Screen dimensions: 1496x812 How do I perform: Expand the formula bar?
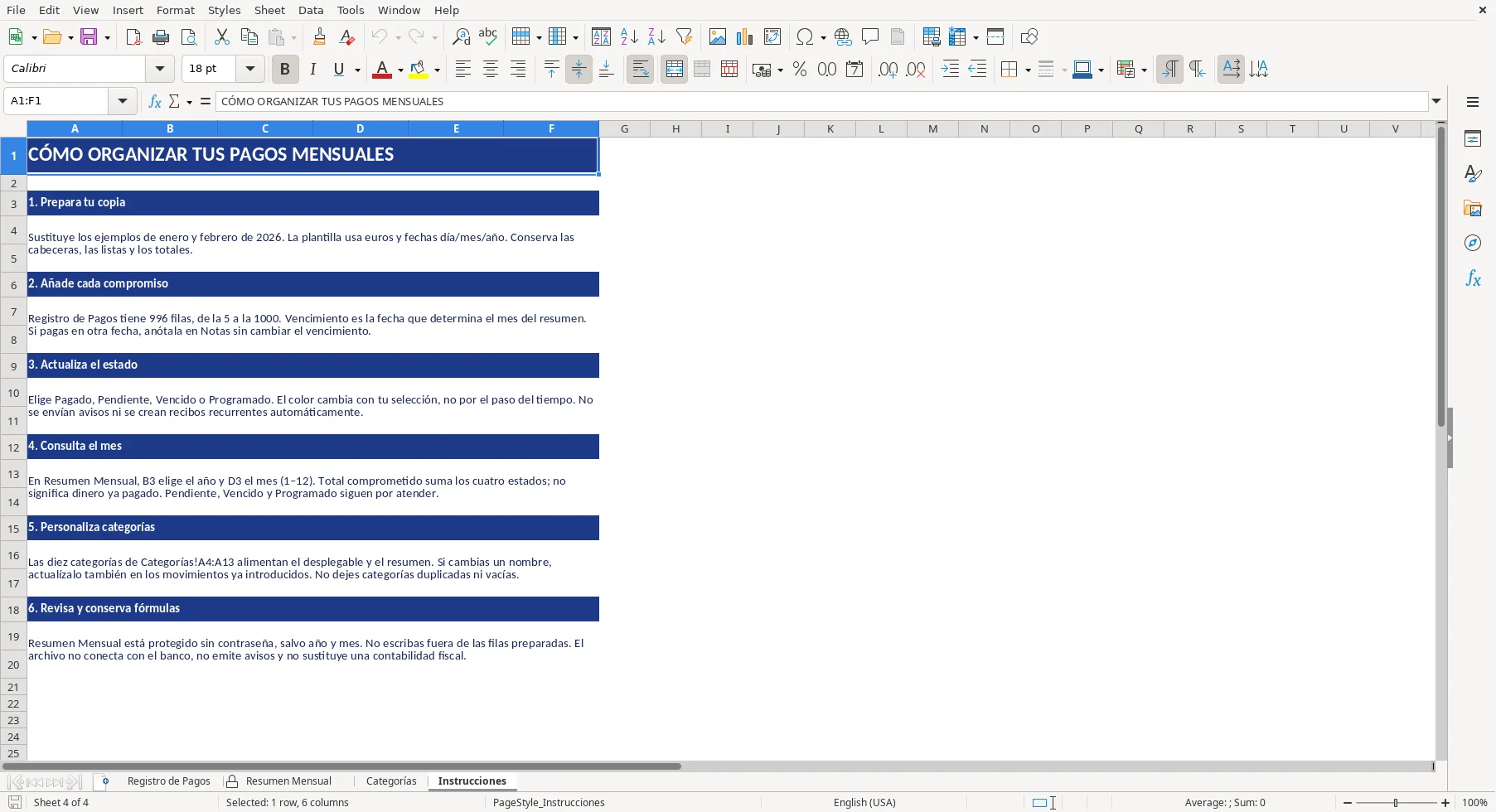tap(1436, 101)
